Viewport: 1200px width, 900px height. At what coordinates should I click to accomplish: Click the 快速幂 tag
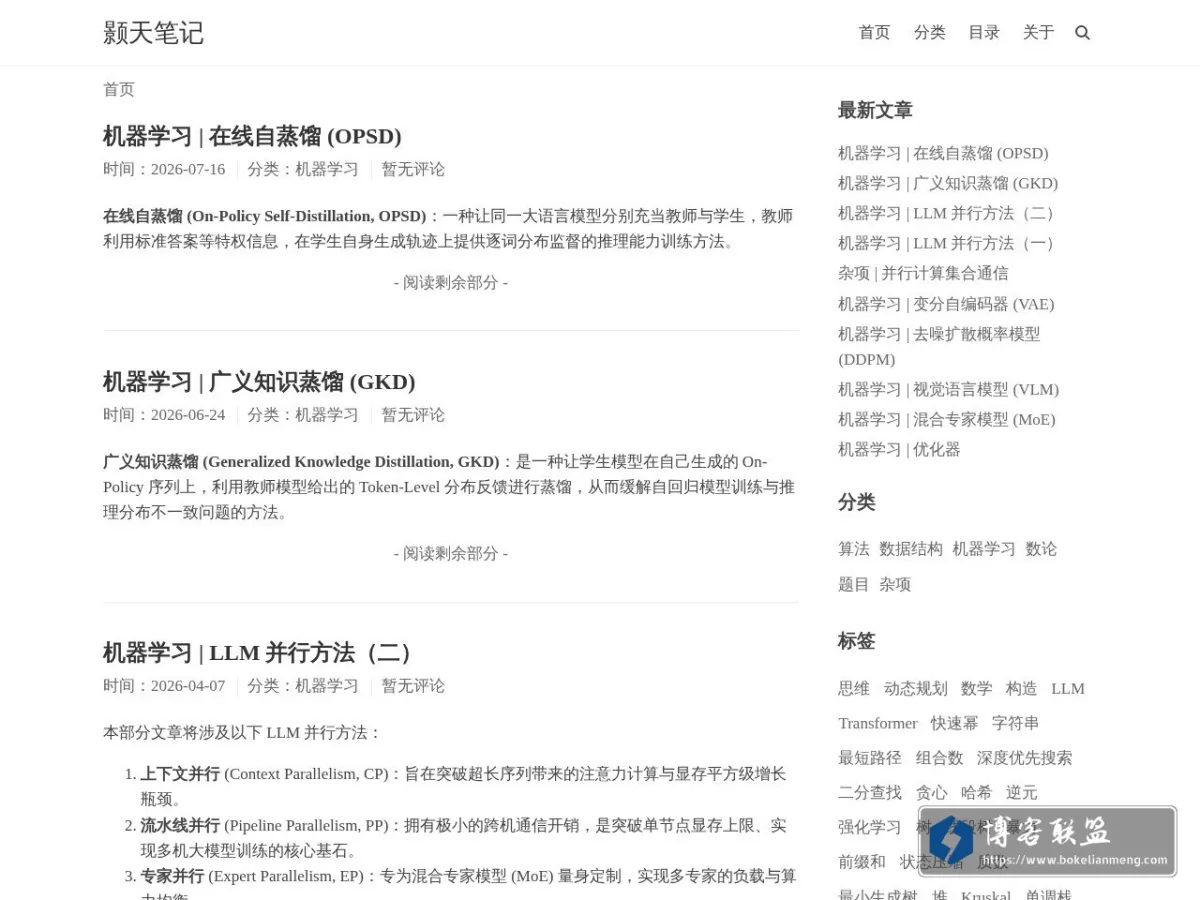pyautogui.click(x=954, y=723)
